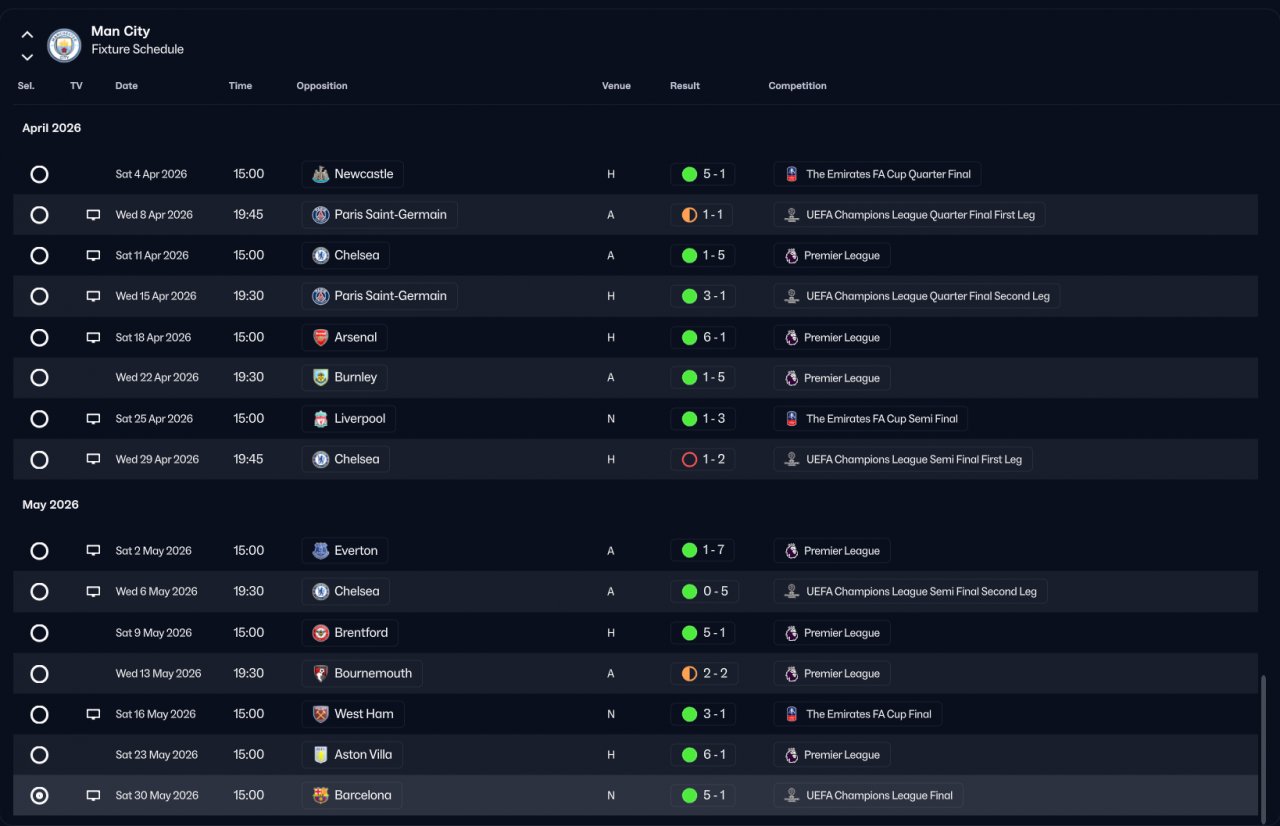
Task: Click the TV icon on the West Ham row
Action: [x=93, y=715]
